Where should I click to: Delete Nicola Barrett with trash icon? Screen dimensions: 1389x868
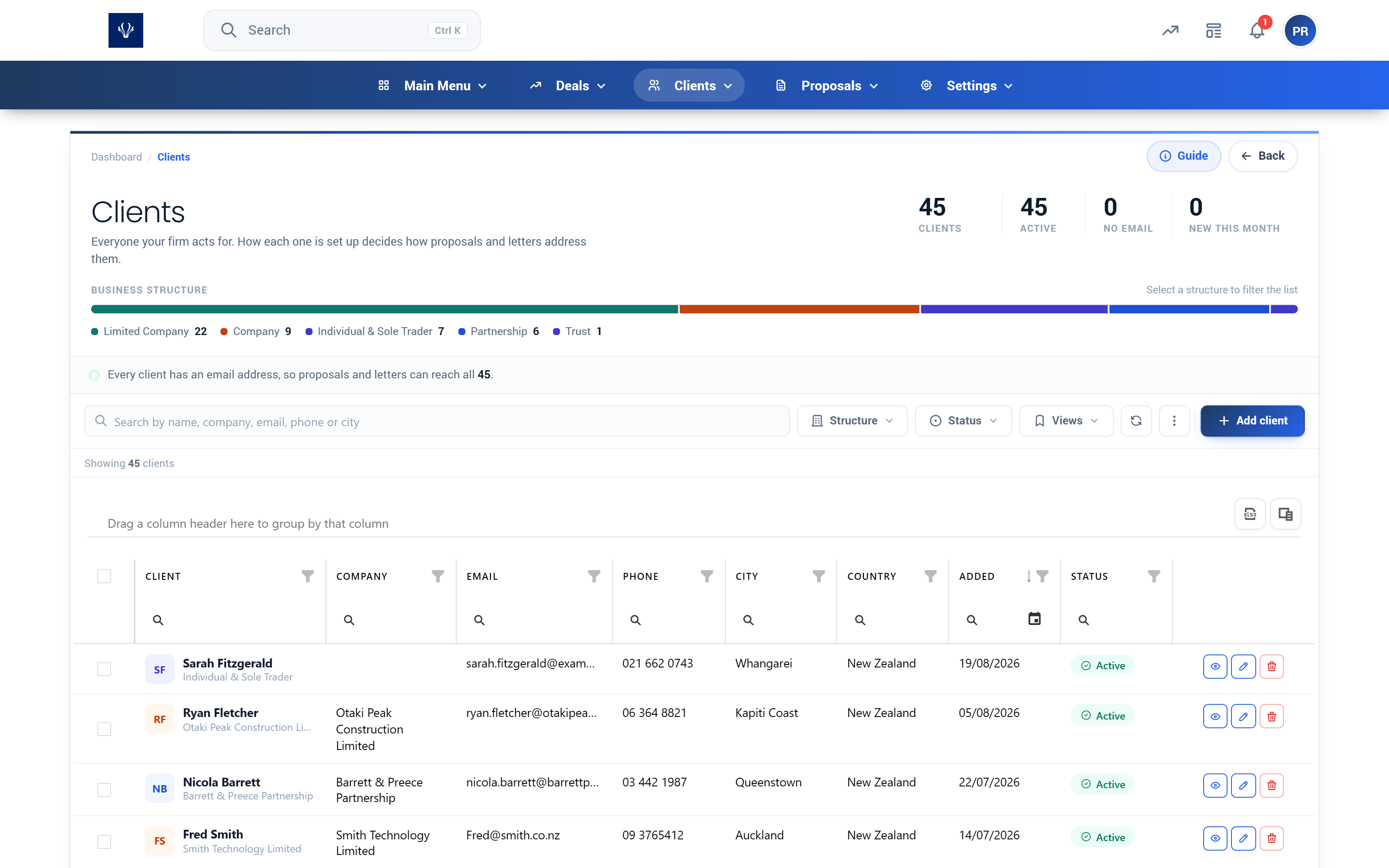coord(1271,786)
